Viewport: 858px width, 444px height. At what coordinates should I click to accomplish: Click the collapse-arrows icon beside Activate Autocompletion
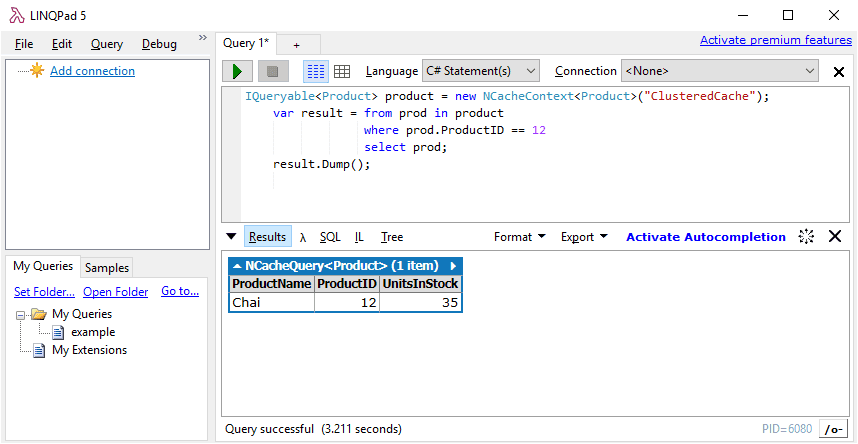coord(806,236)
